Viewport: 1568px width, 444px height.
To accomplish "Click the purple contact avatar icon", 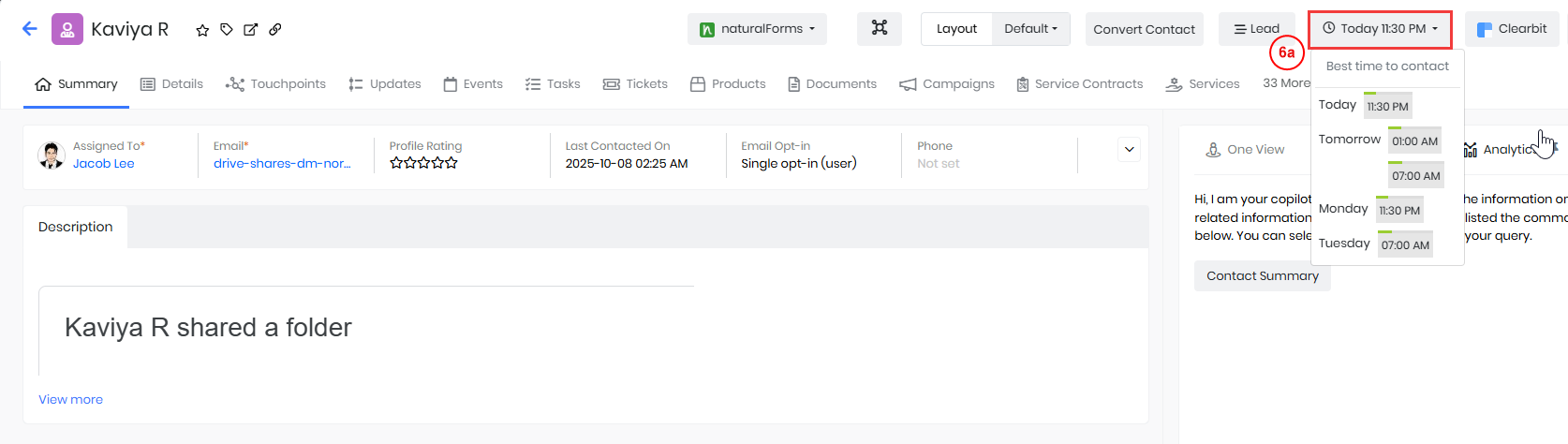I will 67,29.
